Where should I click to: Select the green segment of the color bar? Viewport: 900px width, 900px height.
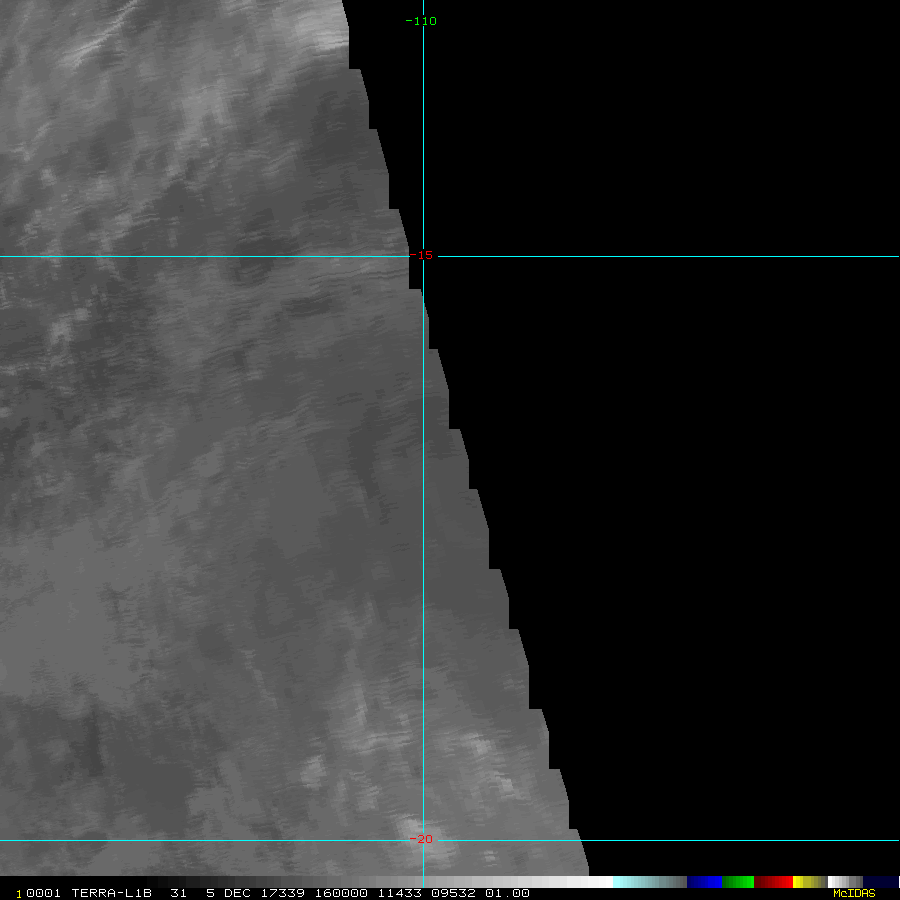pyautogui.click(x=738, y=882)
